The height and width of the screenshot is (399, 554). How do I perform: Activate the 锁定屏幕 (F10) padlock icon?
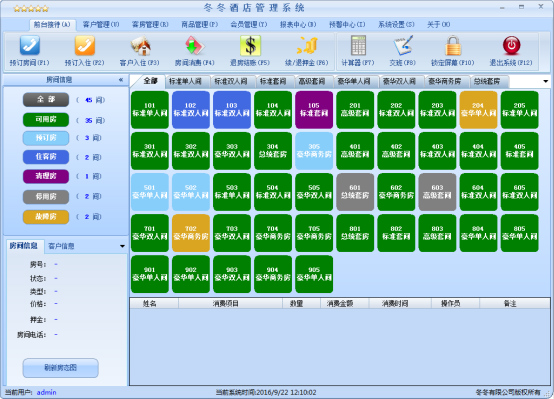tap(453, 46)
